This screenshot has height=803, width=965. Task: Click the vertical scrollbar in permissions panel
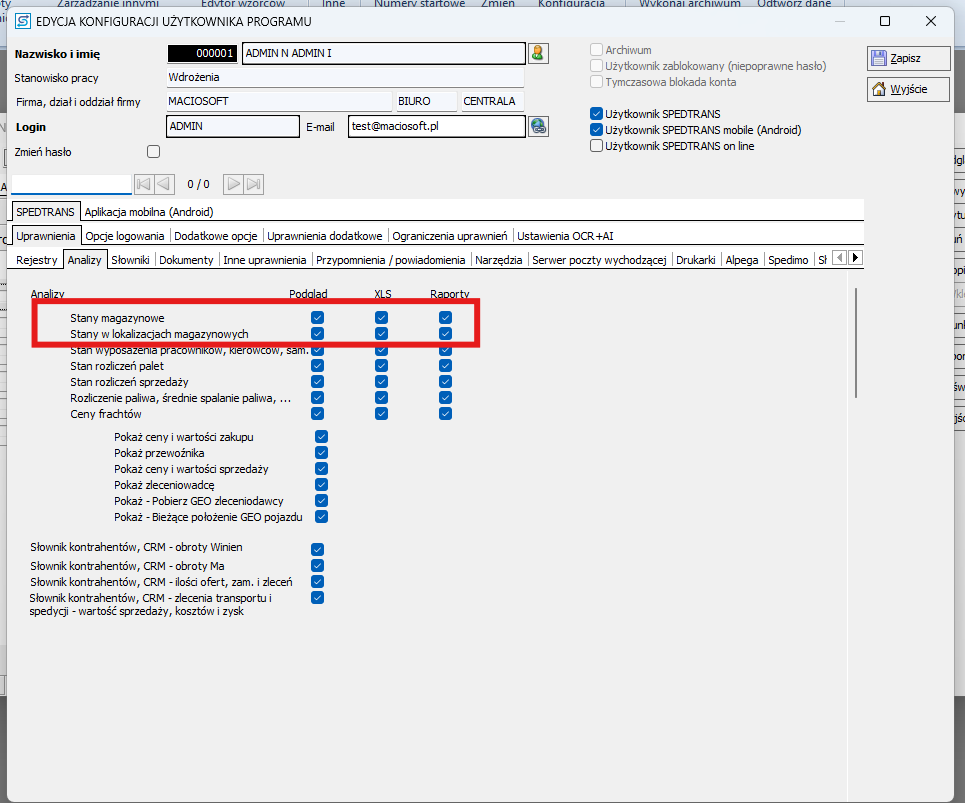856,342
